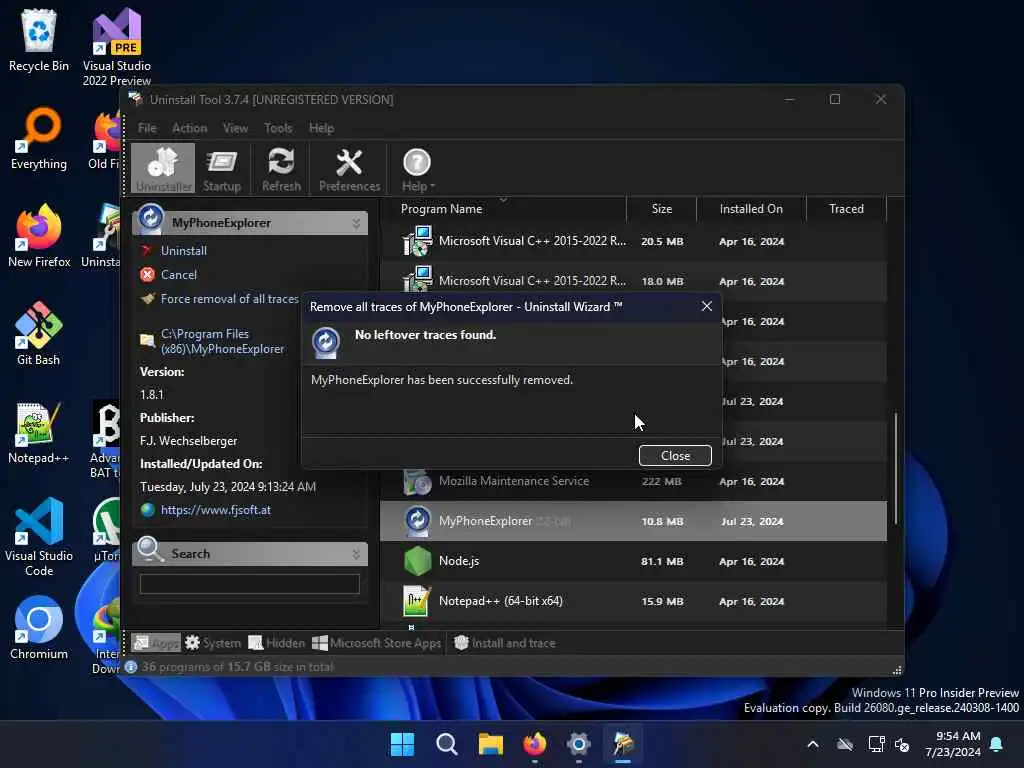Switch to the Apps tab

[x=155, y=643]
